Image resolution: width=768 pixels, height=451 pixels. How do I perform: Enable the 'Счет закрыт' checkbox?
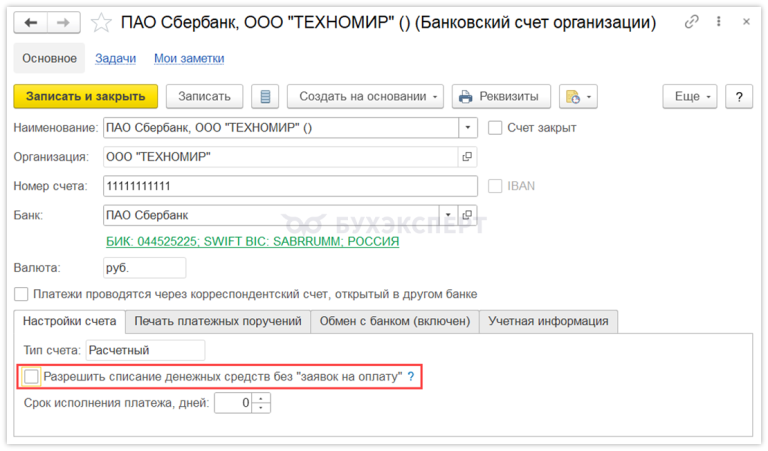pos(495,128)
